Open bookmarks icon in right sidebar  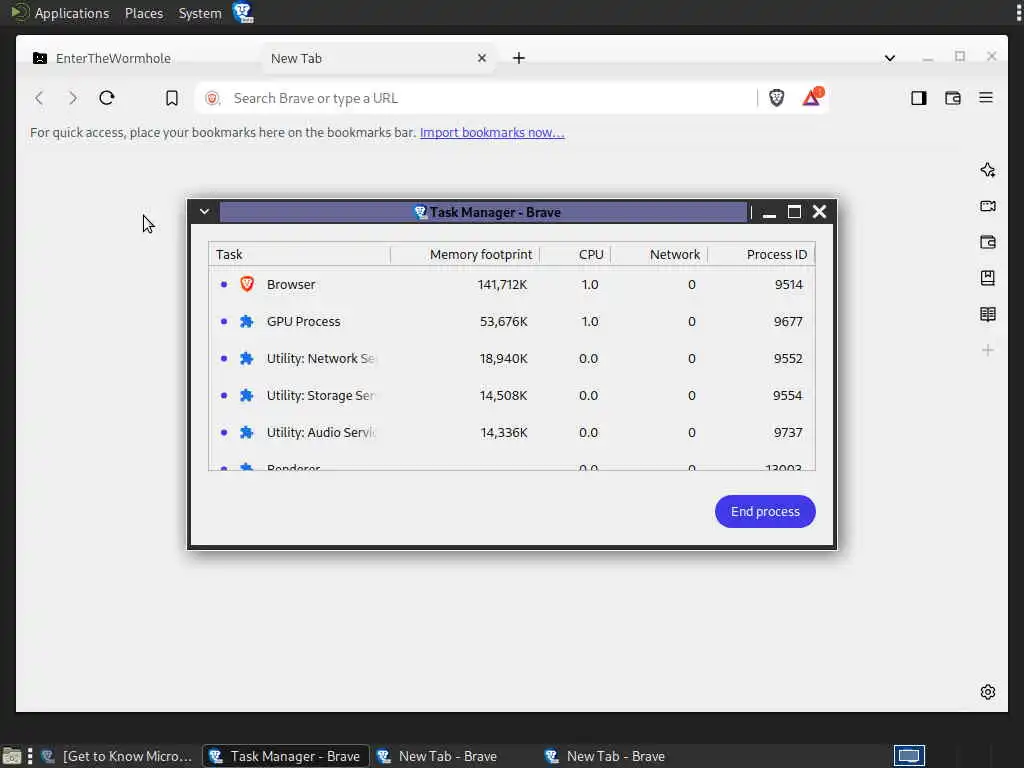pos(987,278)
